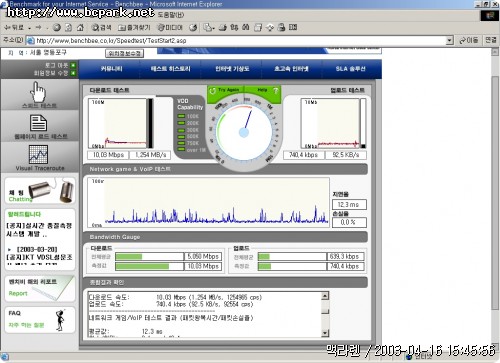Click the '12.3 ms' latency value

coord(349,205)
